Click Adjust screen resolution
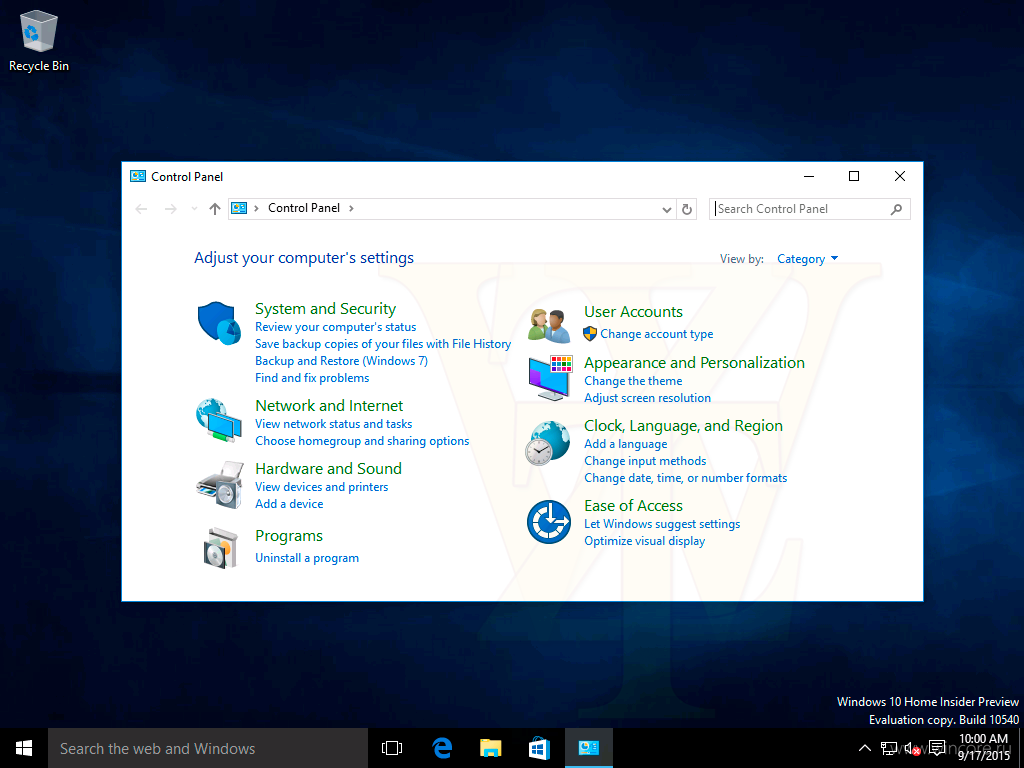Screen dimensions: 1024x768 647,398
